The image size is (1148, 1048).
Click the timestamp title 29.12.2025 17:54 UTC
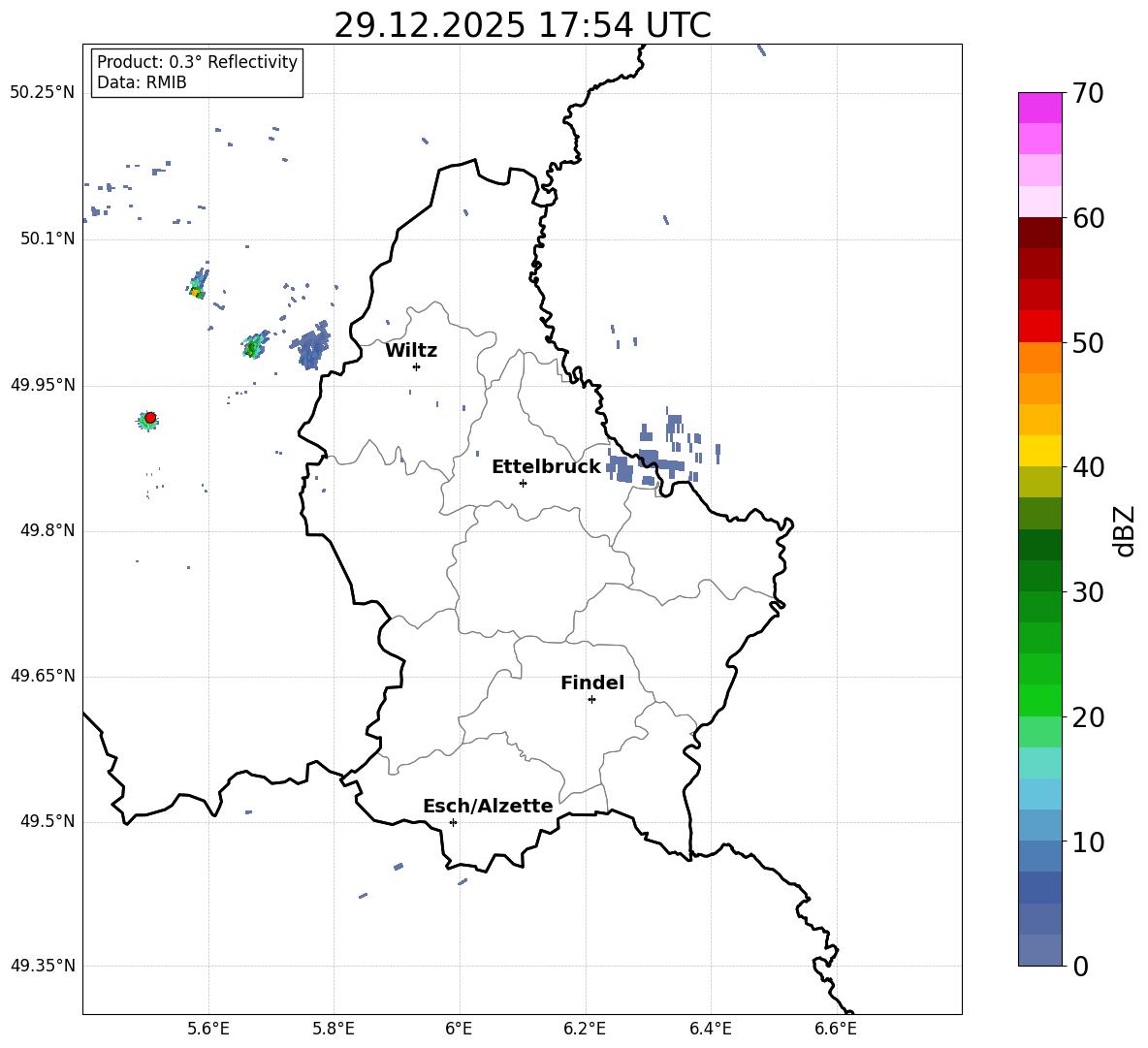522,25
